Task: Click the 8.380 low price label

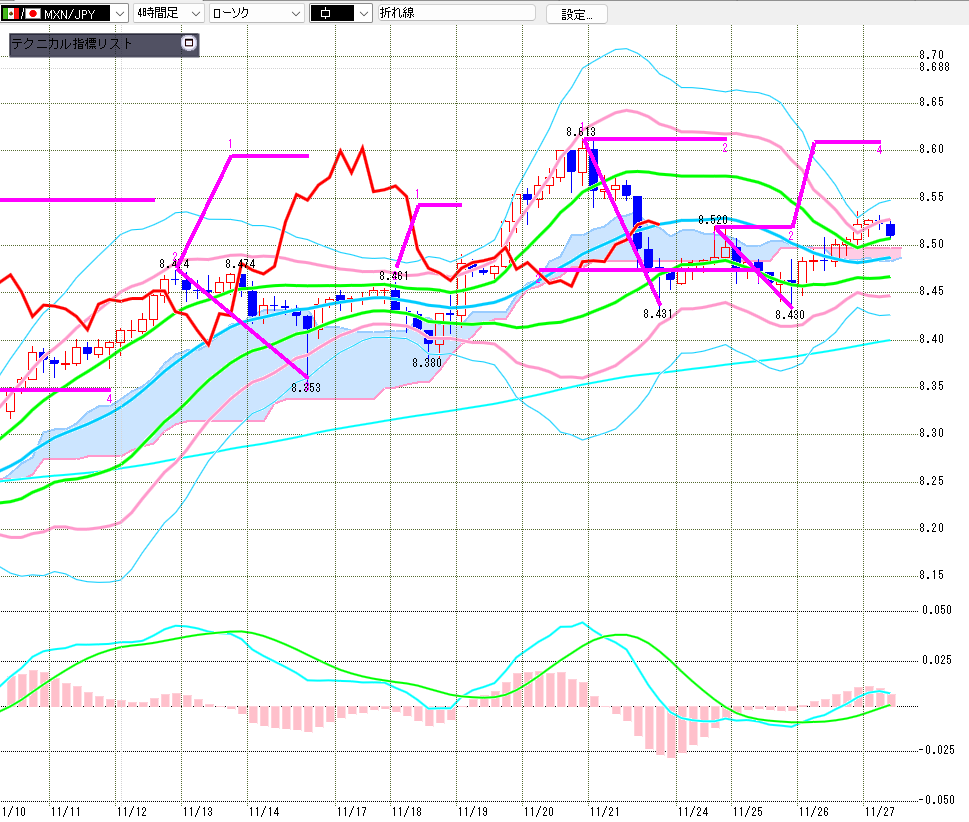Action: coord(426,362)
